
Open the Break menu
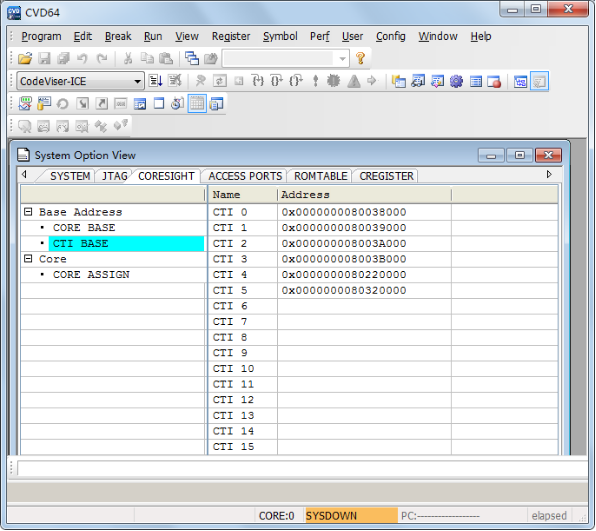tap(118, 36)
